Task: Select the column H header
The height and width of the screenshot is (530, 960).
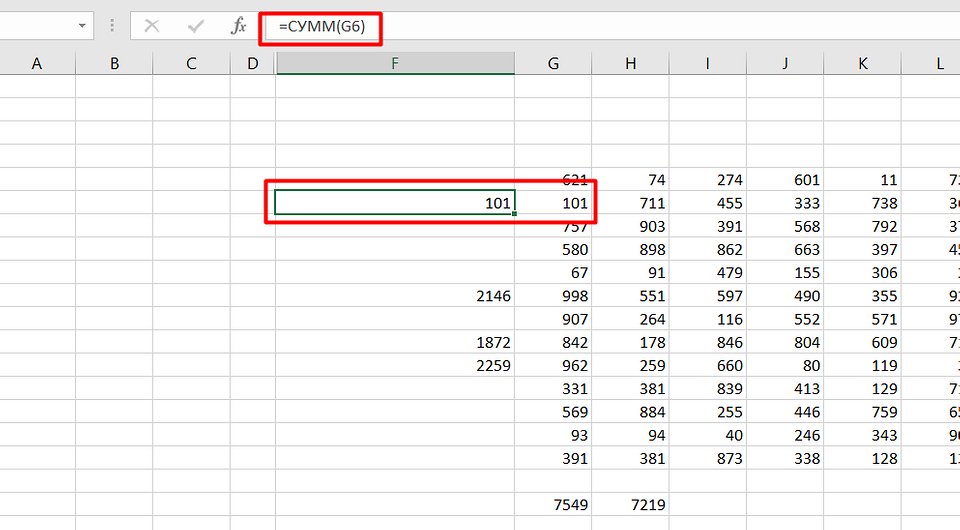Action: click(x=630, y=63)
